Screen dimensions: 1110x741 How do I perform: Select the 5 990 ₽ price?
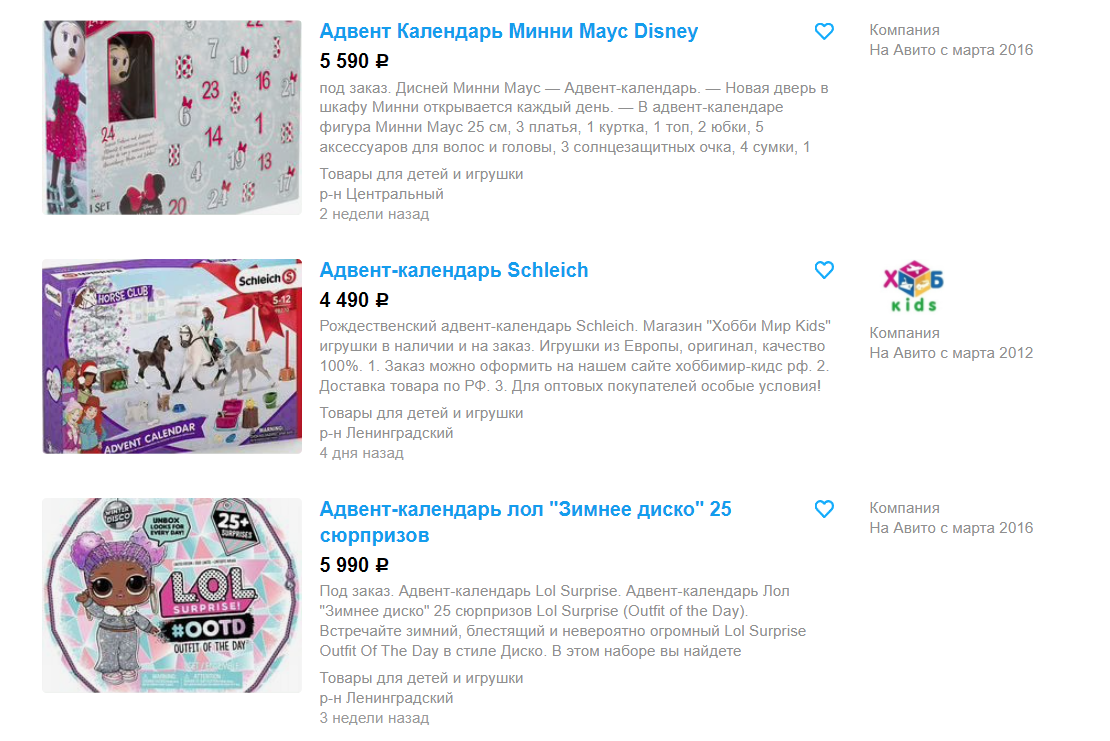click(x=354, y=565)
